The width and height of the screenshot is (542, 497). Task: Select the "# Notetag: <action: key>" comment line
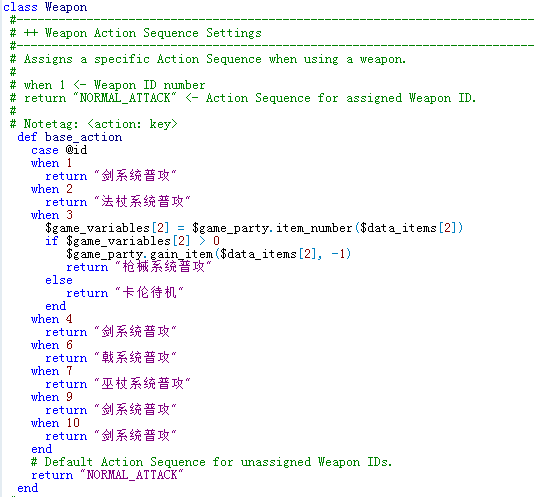click(94, 124)
